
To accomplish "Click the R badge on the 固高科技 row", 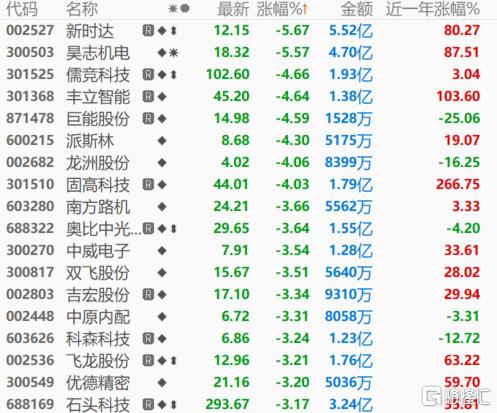I will 148,185.
